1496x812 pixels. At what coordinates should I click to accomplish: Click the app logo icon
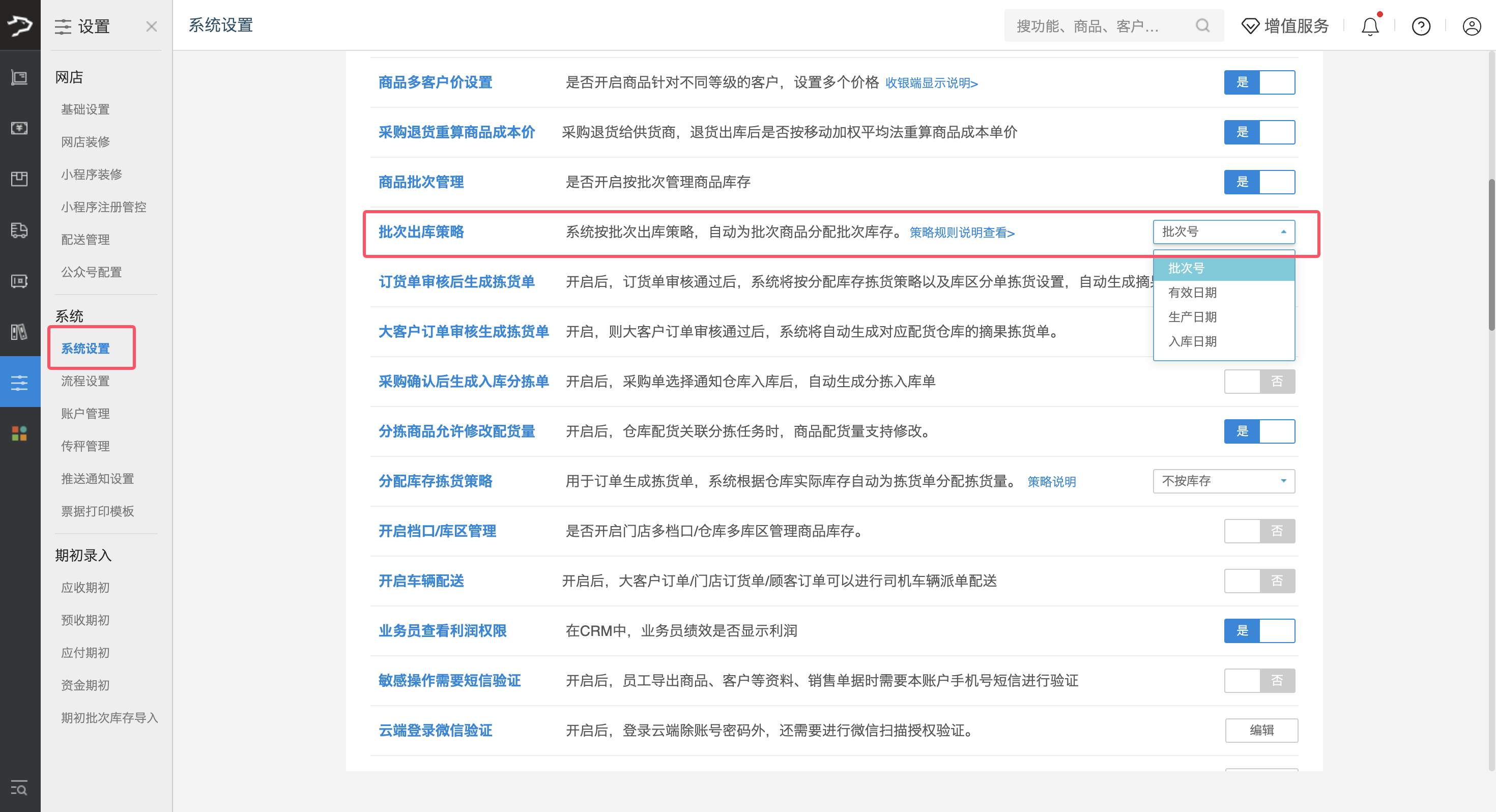point(20,25)
